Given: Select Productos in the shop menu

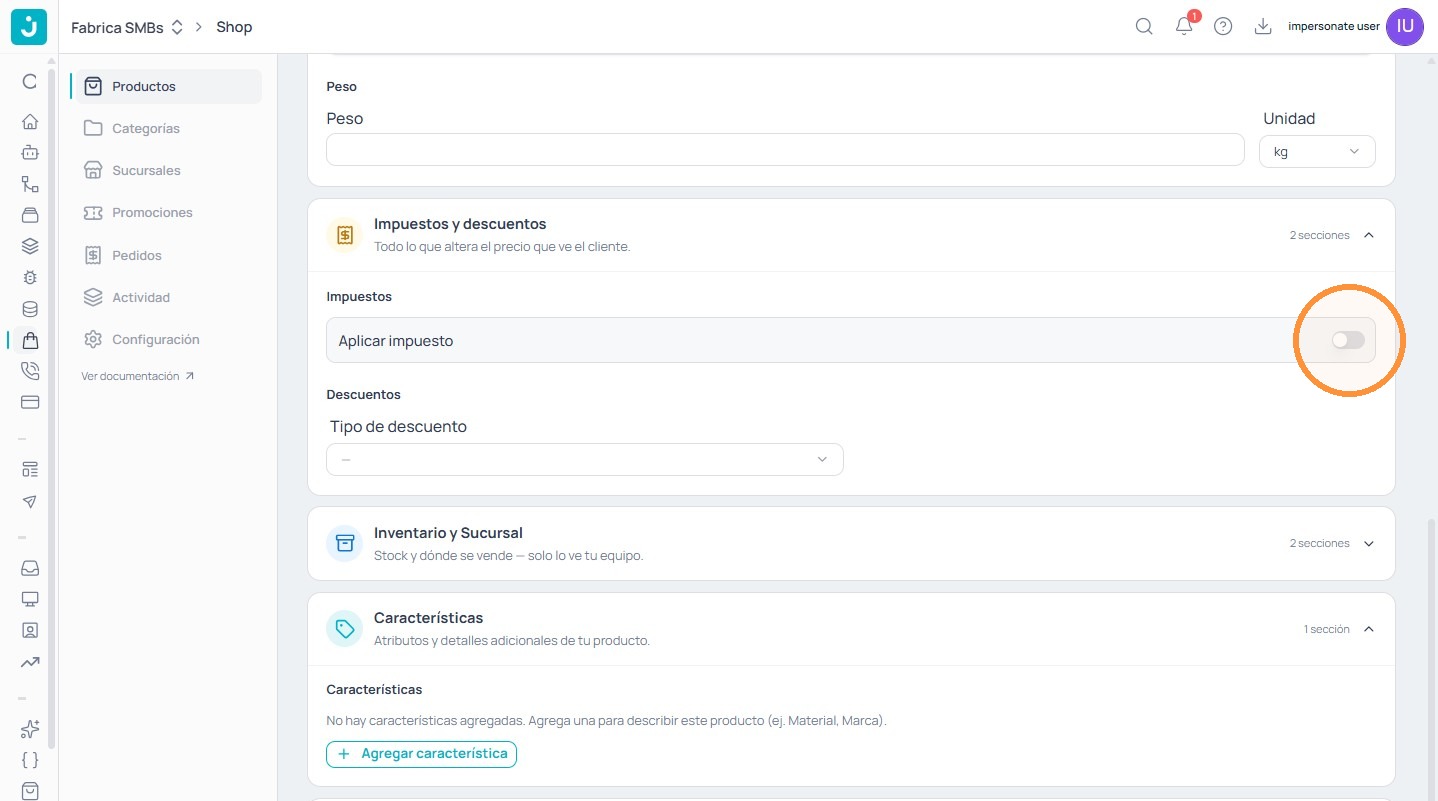Looking at the screenshot, I should (x=167, y=86).
